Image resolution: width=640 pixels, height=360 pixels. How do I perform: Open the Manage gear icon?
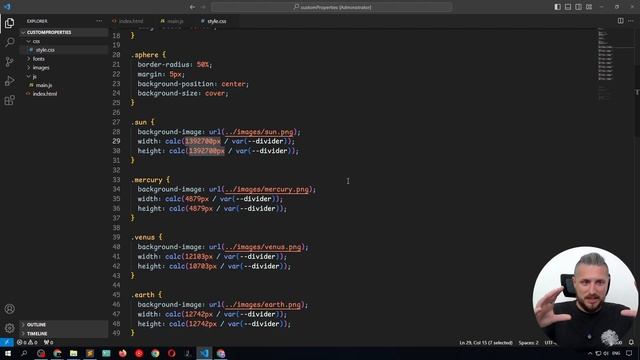pos(9,328)
